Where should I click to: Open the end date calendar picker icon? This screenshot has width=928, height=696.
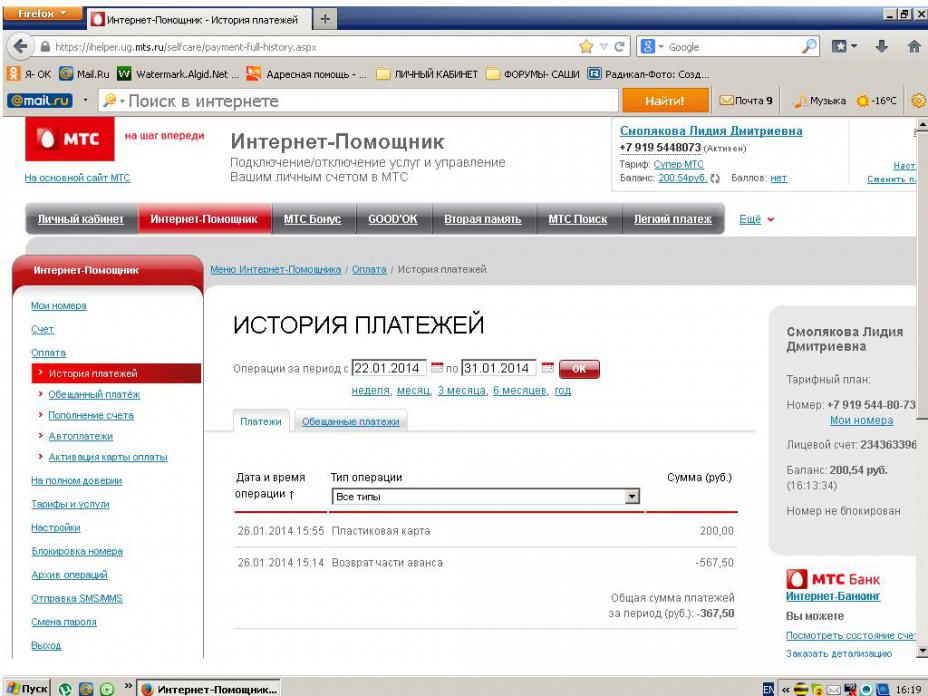(x=546, y=367)
